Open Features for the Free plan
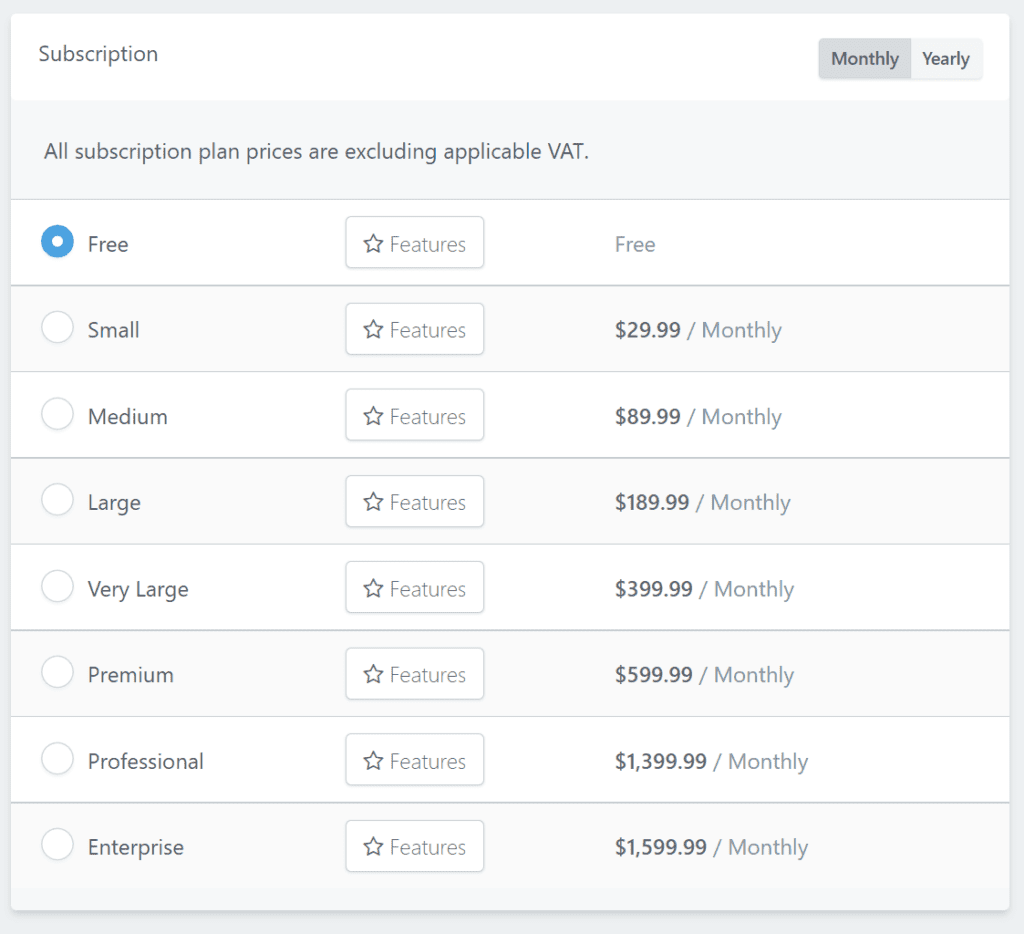The width and height of the screenshot is (1024, 934). (414, 242)
